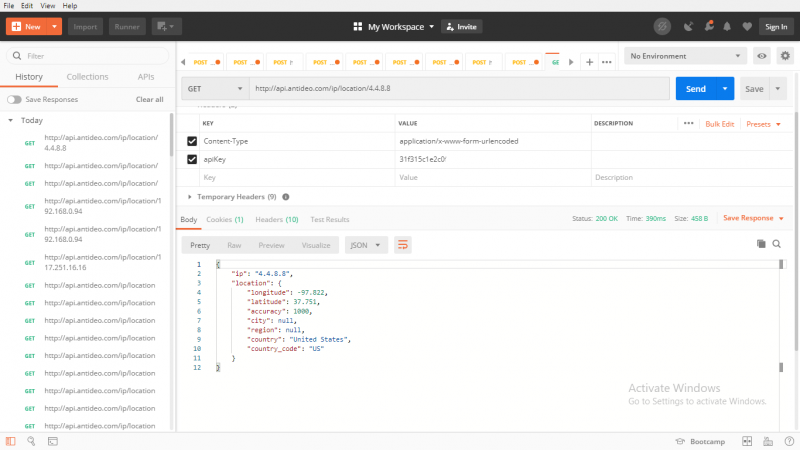Click Clear all history link
Screen dimensions: 800x450
click(149, 99)
